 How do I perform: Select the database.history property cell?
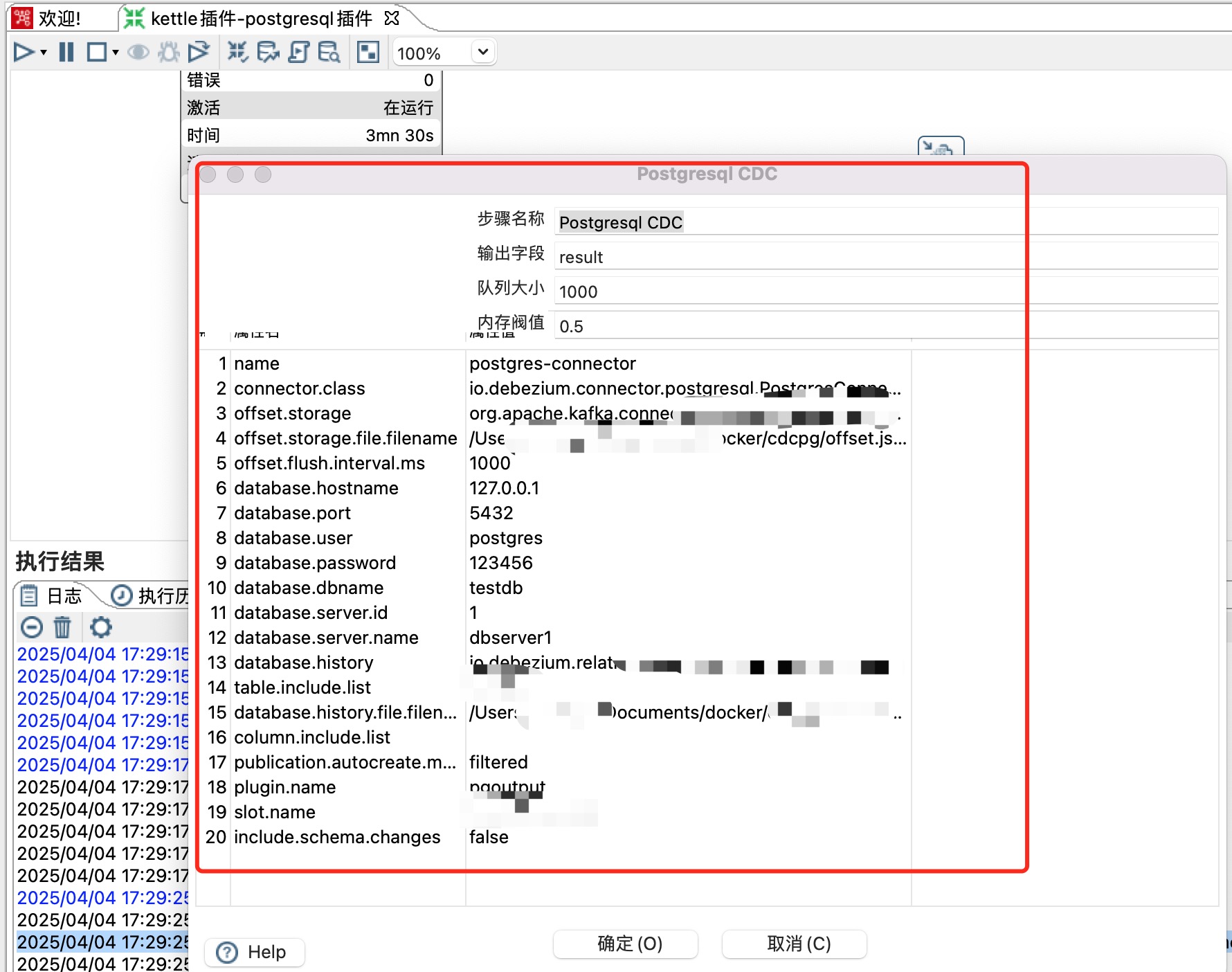click(347, 663)
